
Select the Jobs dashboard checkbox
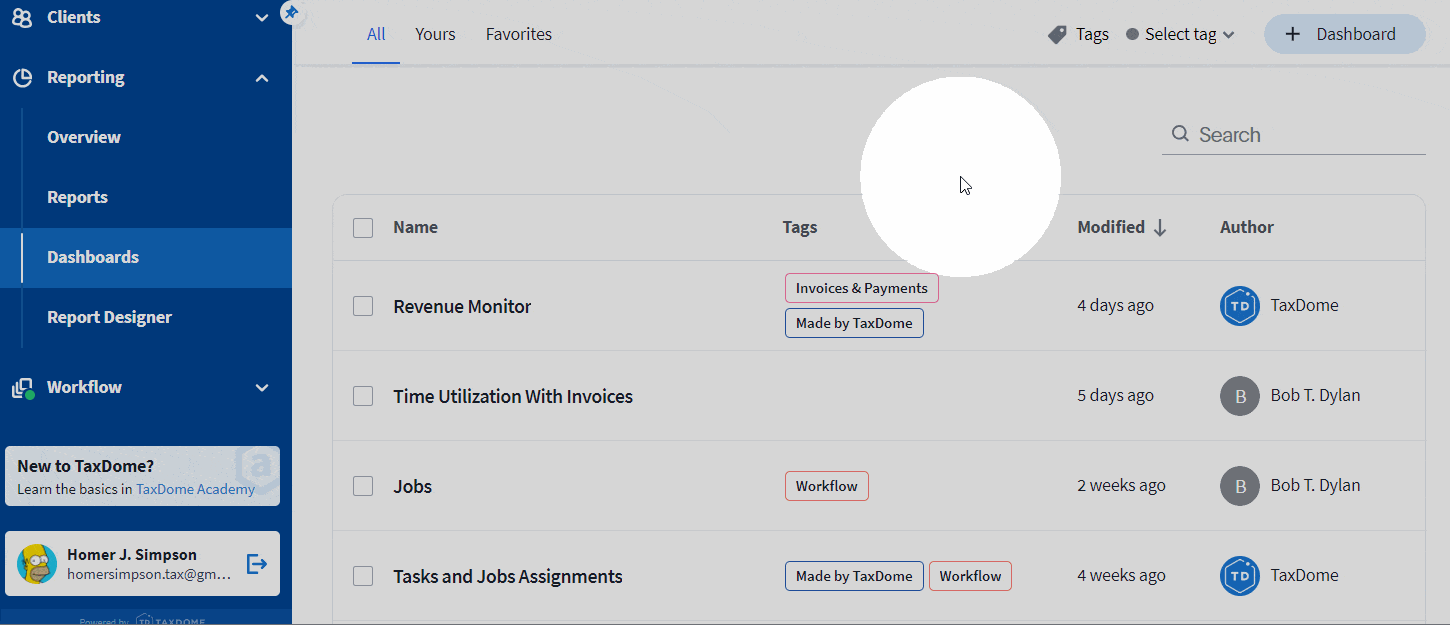click(363, 486)
